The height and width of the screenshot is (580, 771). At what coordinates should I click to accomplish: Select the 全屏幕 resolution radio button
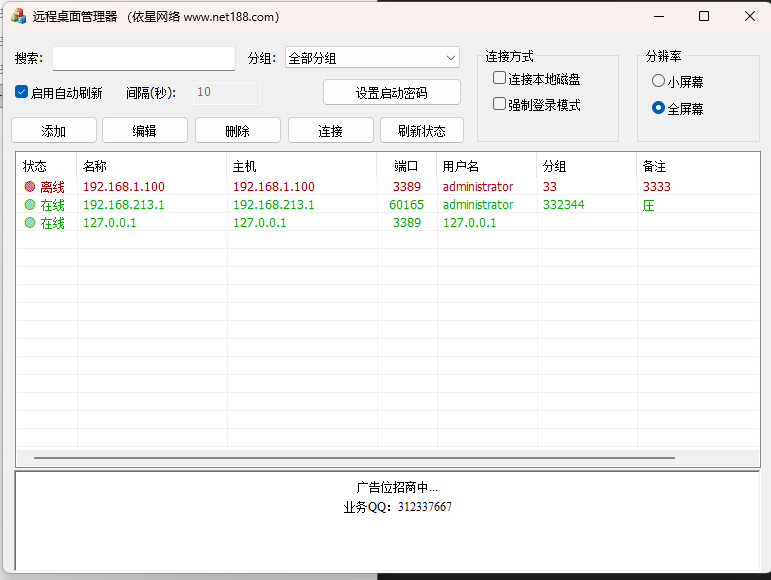658,108
